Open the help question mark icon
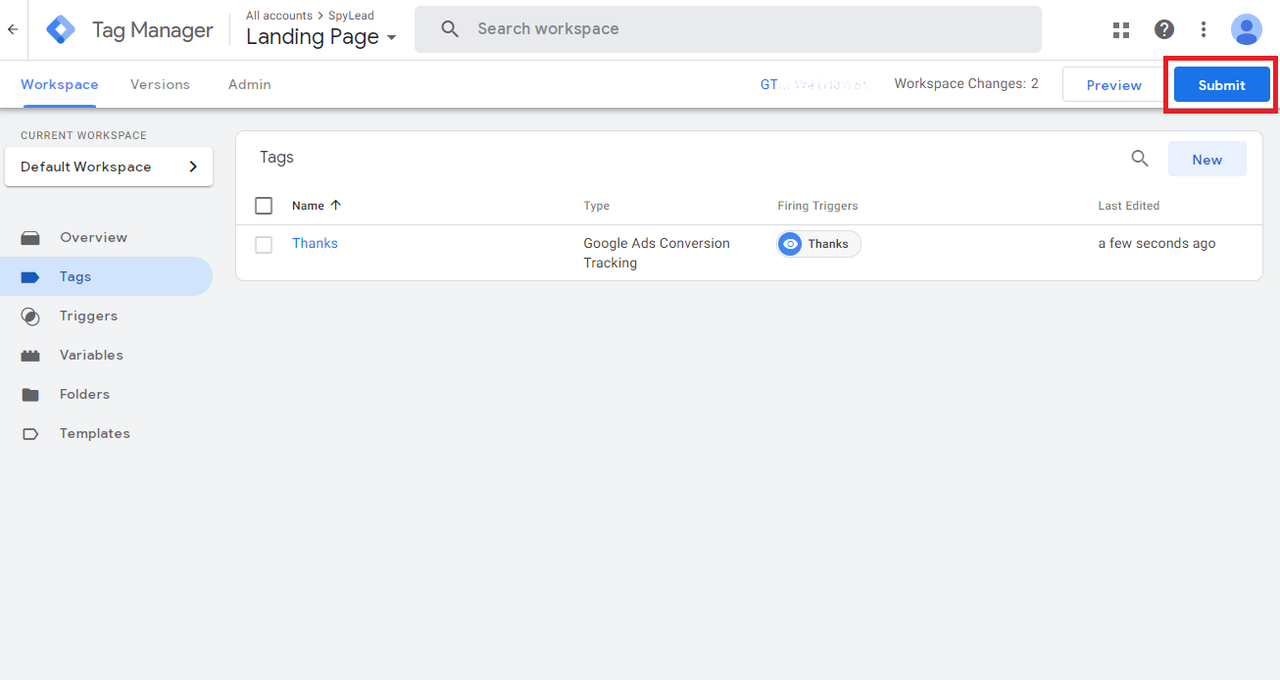1280x680 pixels. point(1164,30)
